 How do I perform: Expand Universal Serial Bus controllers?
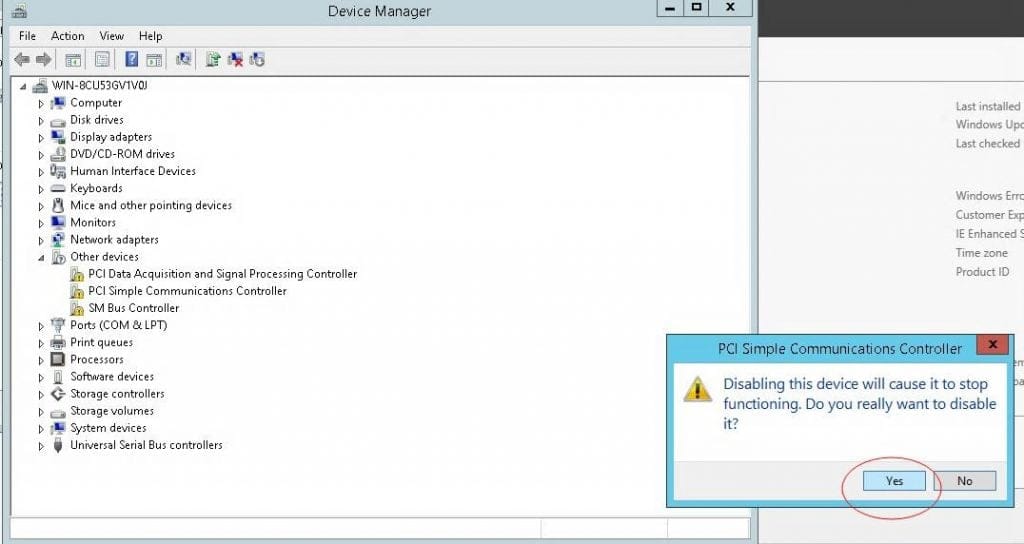pos(41,446)
